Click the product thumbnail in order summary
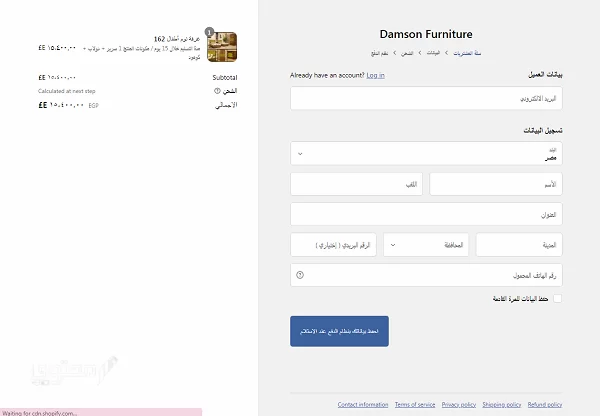 pyautogui.click(x=222, y=47)
